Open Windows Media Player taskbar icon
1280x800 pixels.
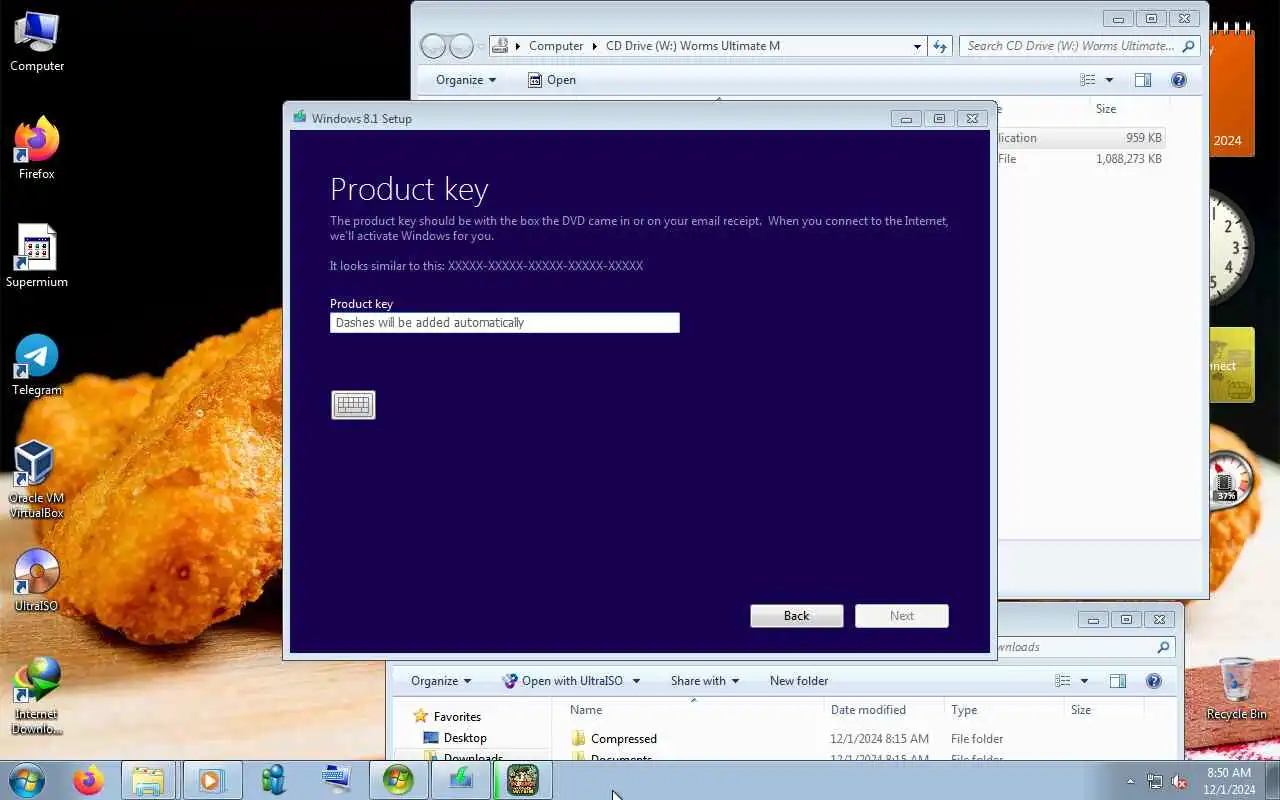tap(211, 780)
